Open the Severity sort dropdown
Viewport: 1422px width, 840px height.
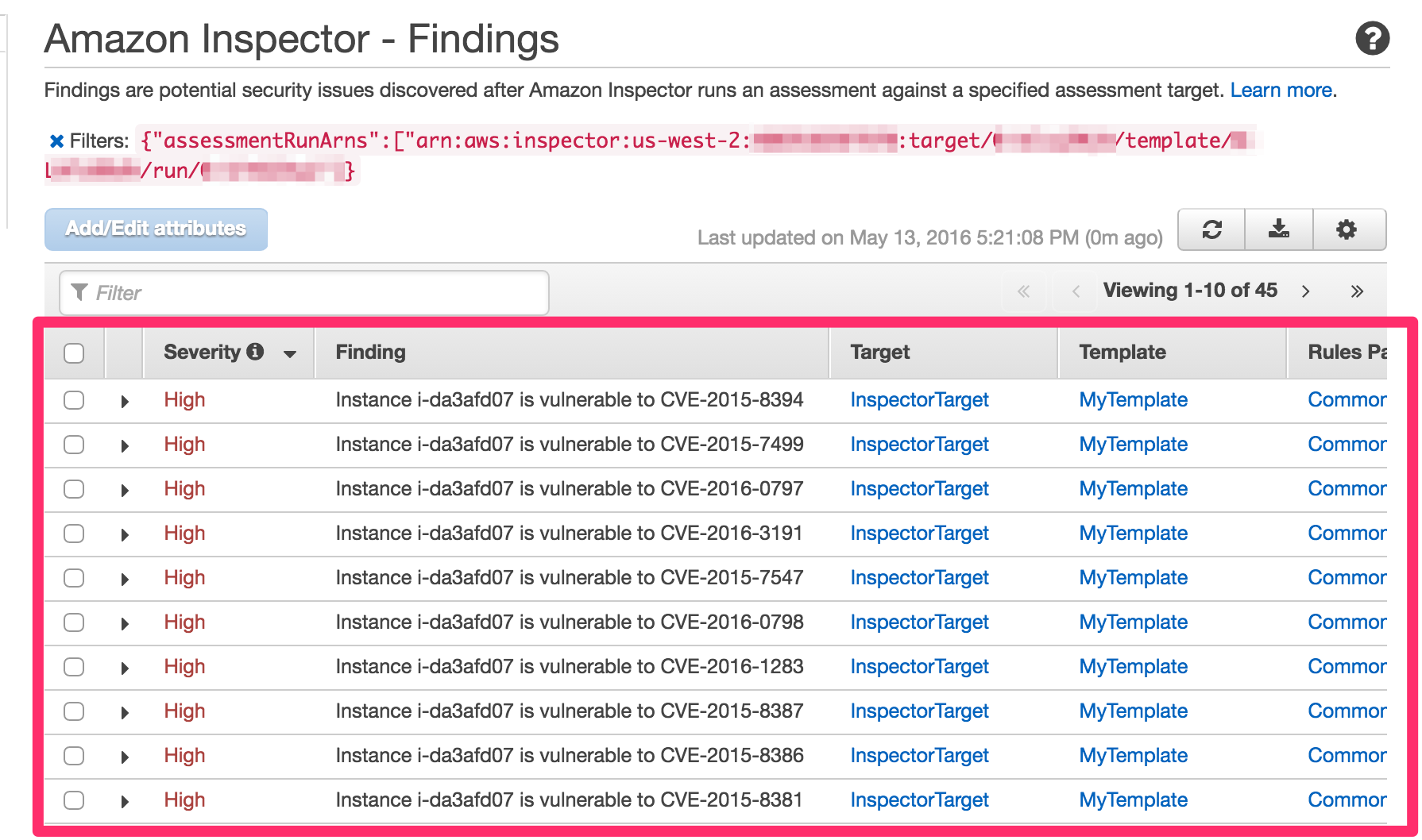pos(288,353)
